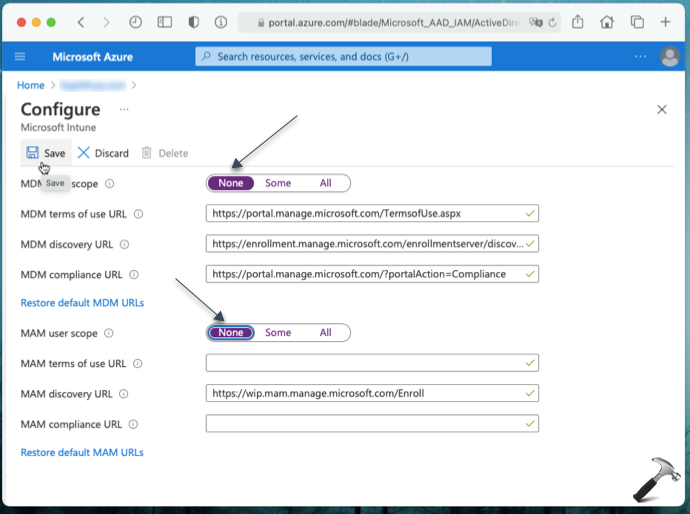This screenshot has height=514, width=690.
Task: Click Restore default MDM URLs link
Action: coord(82,302)
